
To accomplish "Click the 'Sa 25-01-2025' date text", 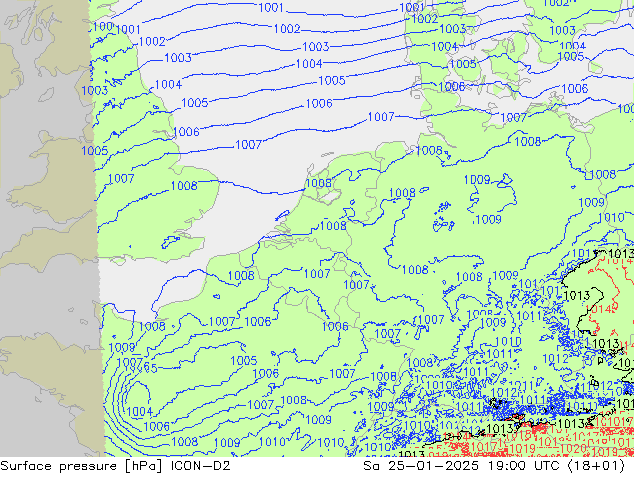I will [421, 466].
